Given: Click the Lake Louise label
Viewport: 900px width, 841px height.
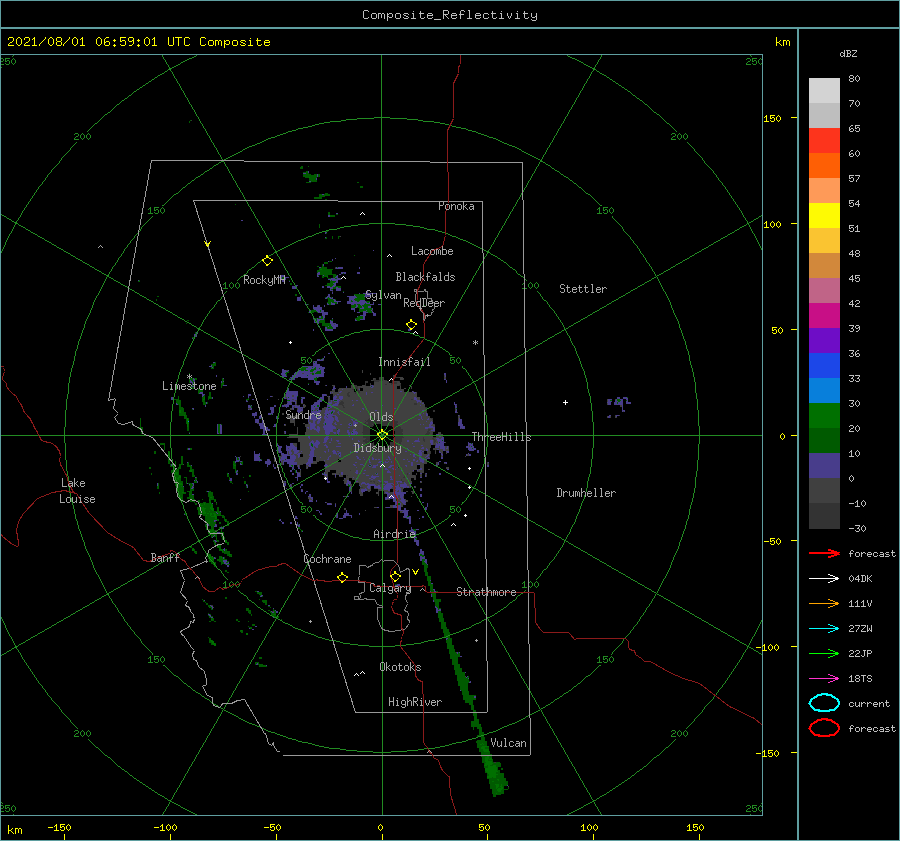Looking at the screenshot, I should pyautogui.click(x=77, y=491).
